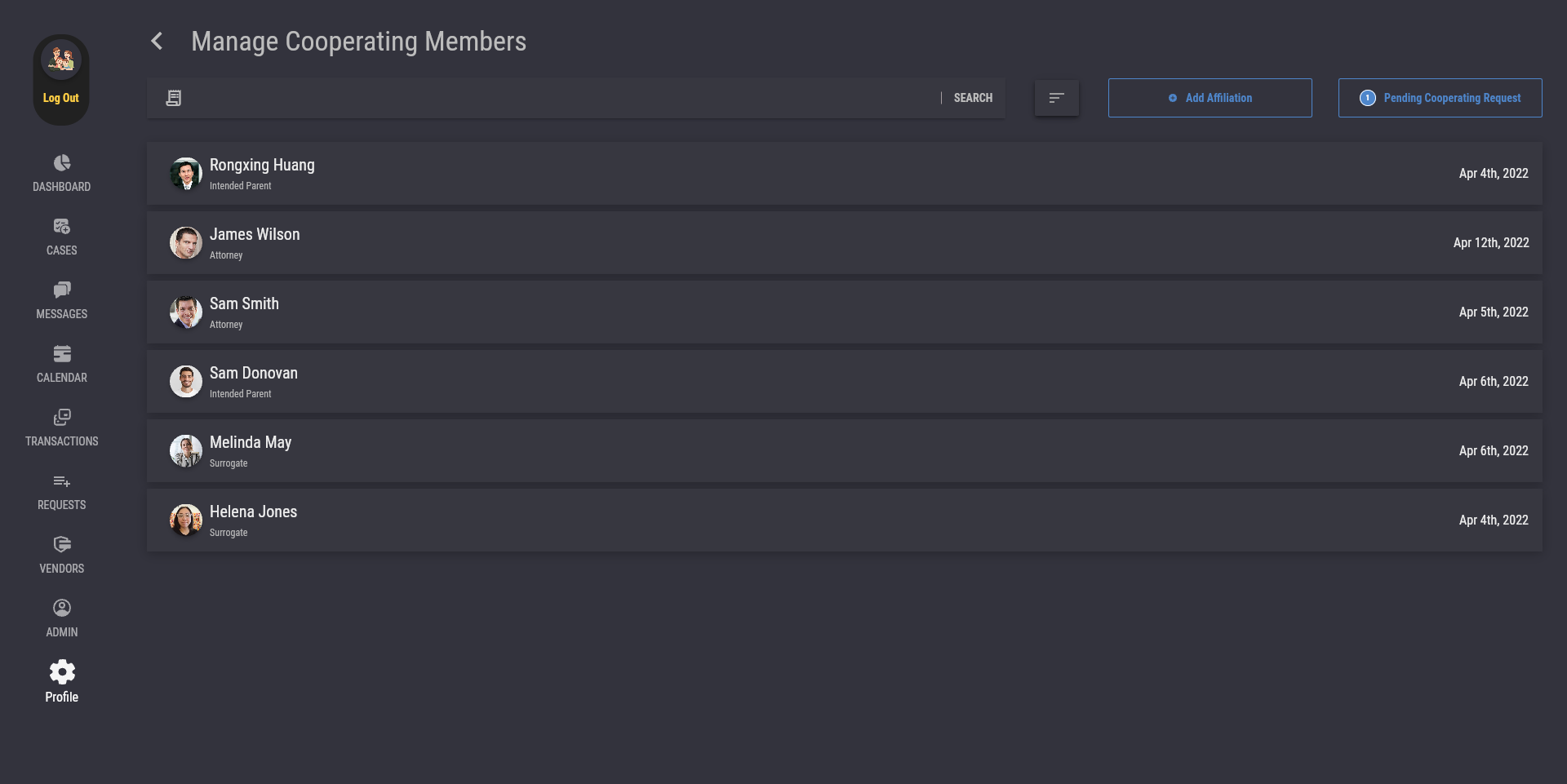The height and width of the screenshot is (784, 1567).
Task: Open the sort filter options button
Action: coord(1056,98)
